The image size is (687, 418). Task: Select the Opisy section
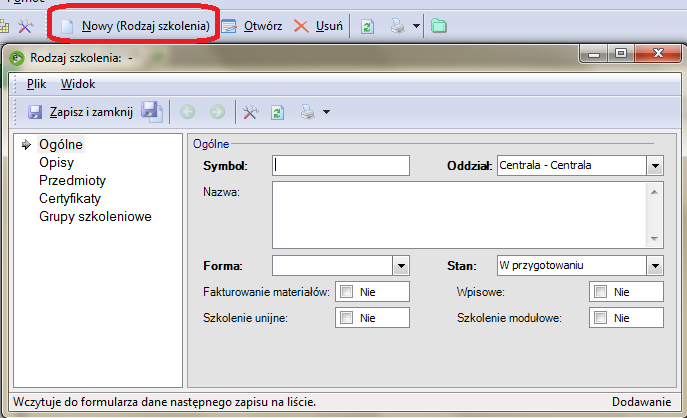click(57, 162)
